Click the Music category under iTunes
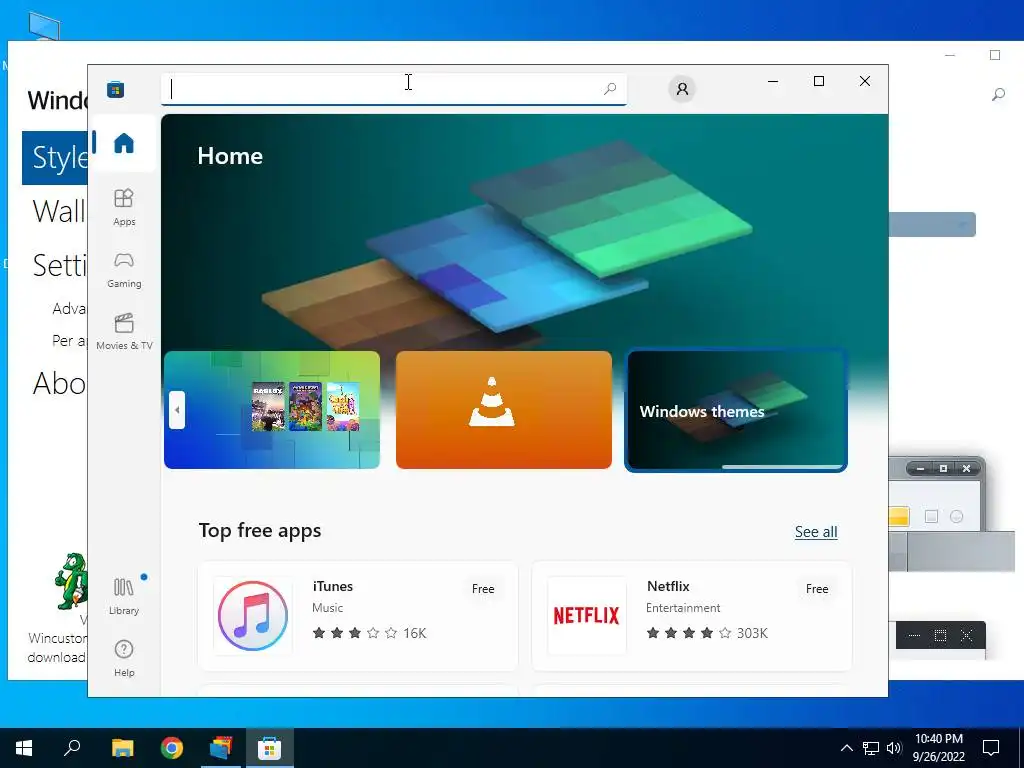This screenshot has height=768, width=1024. tap(327, 607)
